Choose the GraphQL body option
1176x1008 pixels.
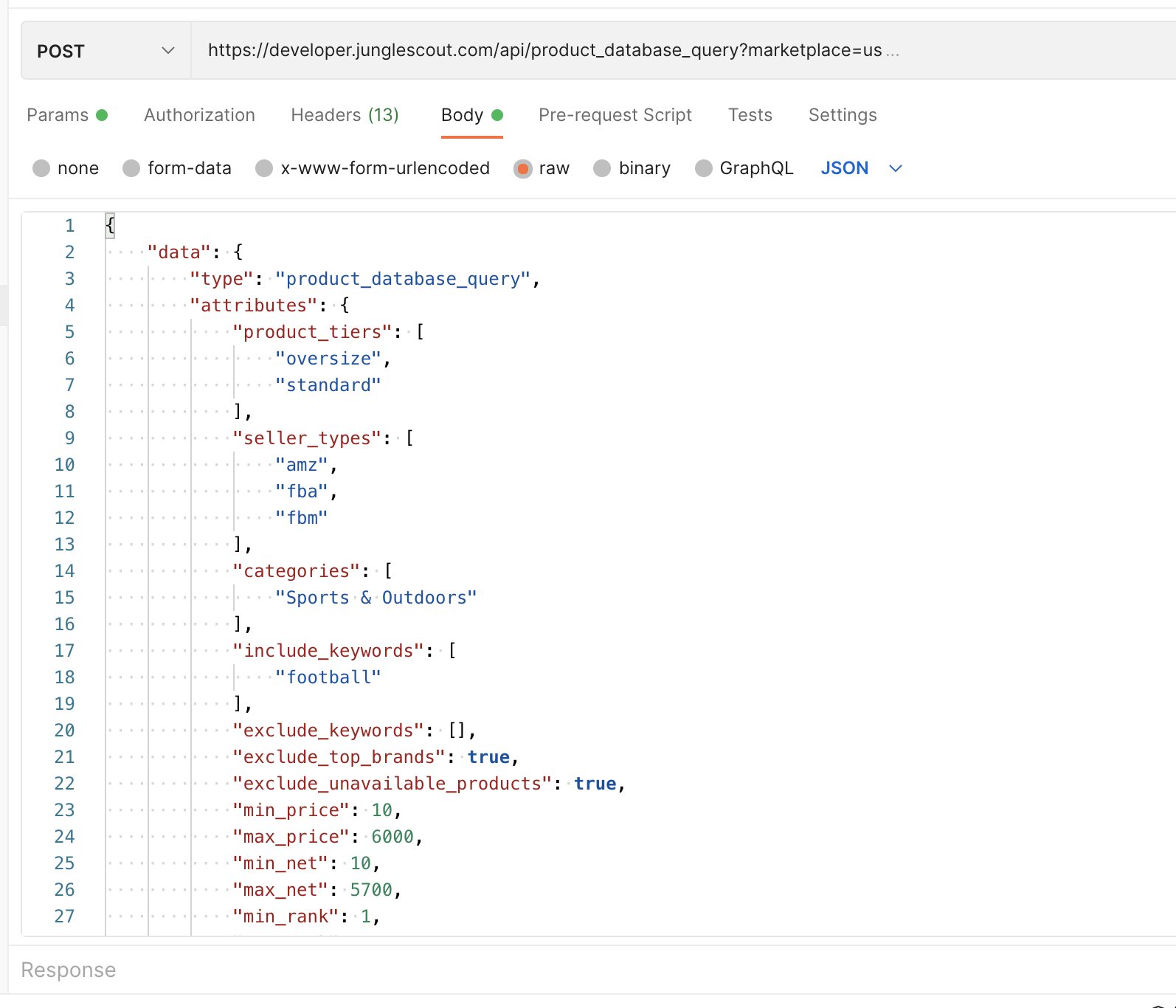pyautogui.click(x=704, y=168)
